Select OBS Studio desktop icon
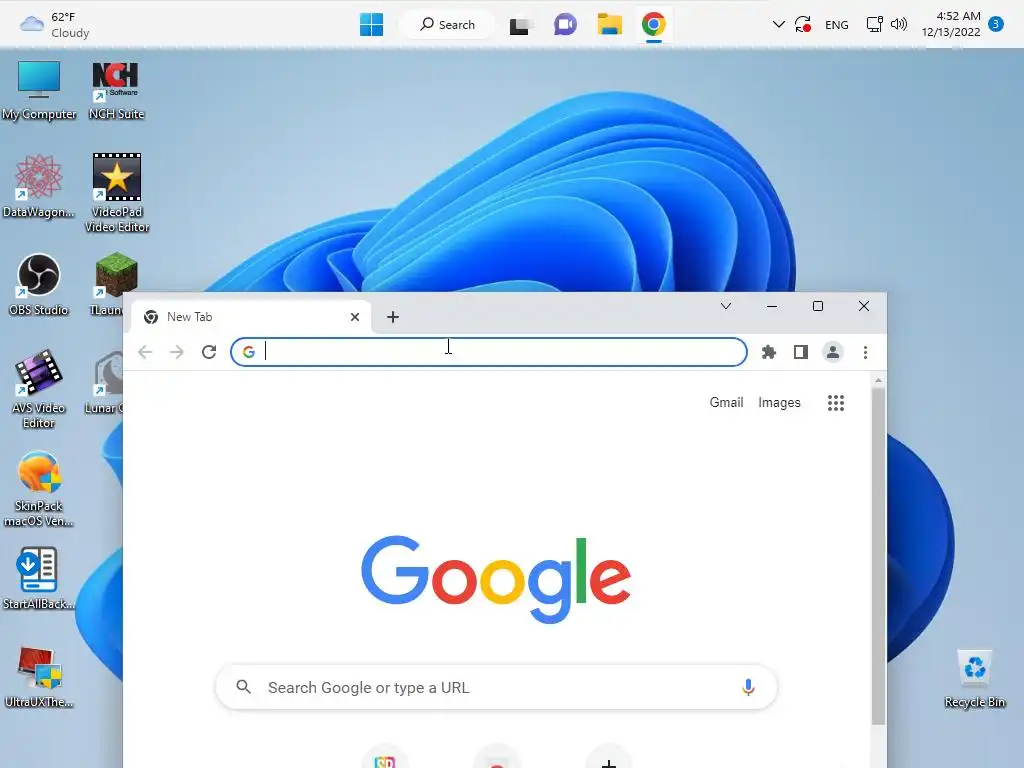This screenshot has width=1024, height=768. tap(39, 284)
